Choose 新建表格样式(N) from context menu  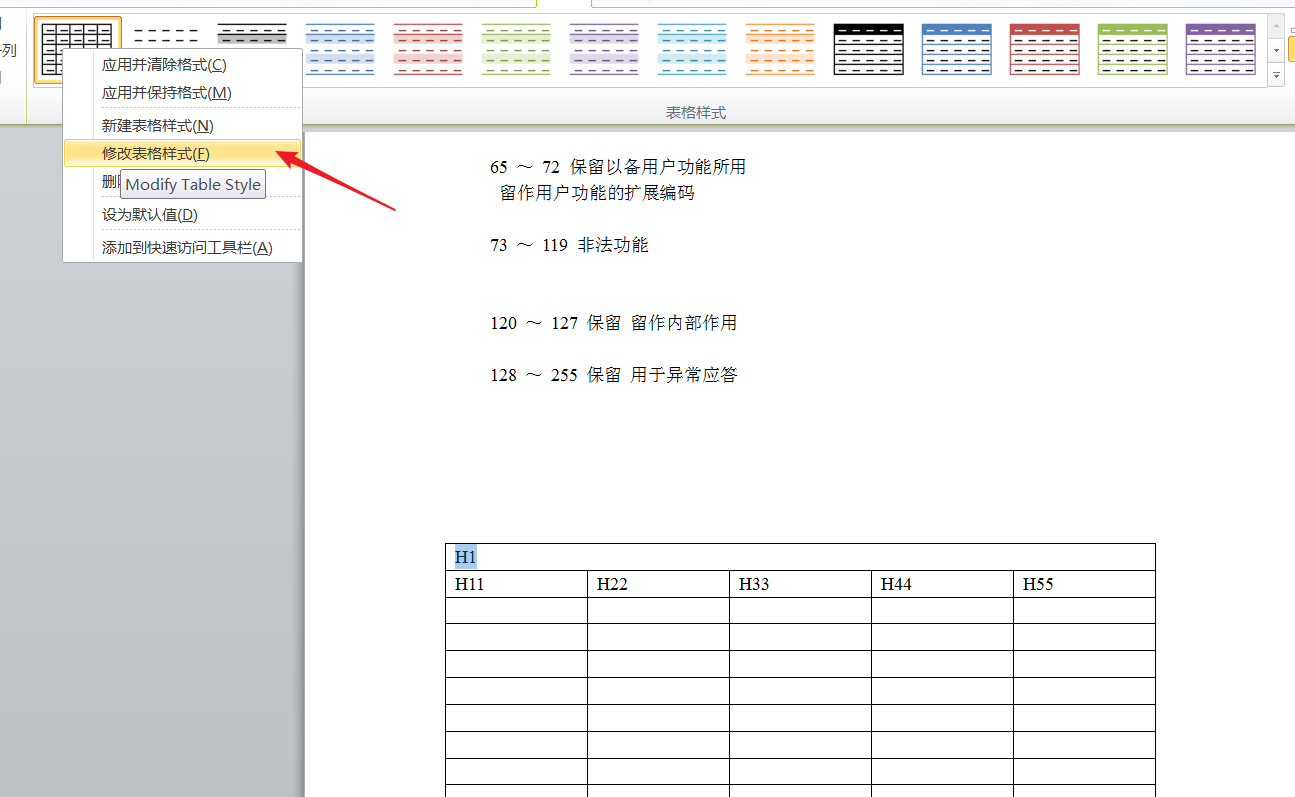[182, 126]
